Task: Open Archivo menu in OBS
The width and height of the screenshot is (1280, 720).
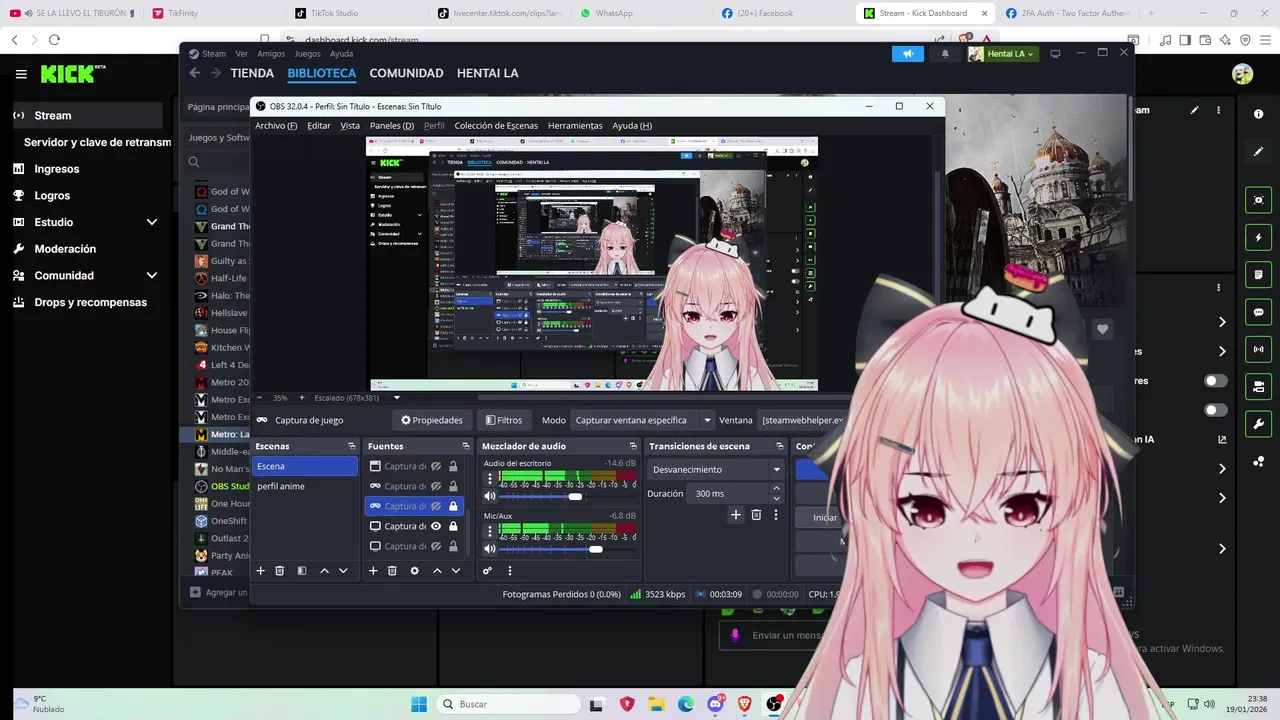Action: pyautogui.click(x=276, y=126)
